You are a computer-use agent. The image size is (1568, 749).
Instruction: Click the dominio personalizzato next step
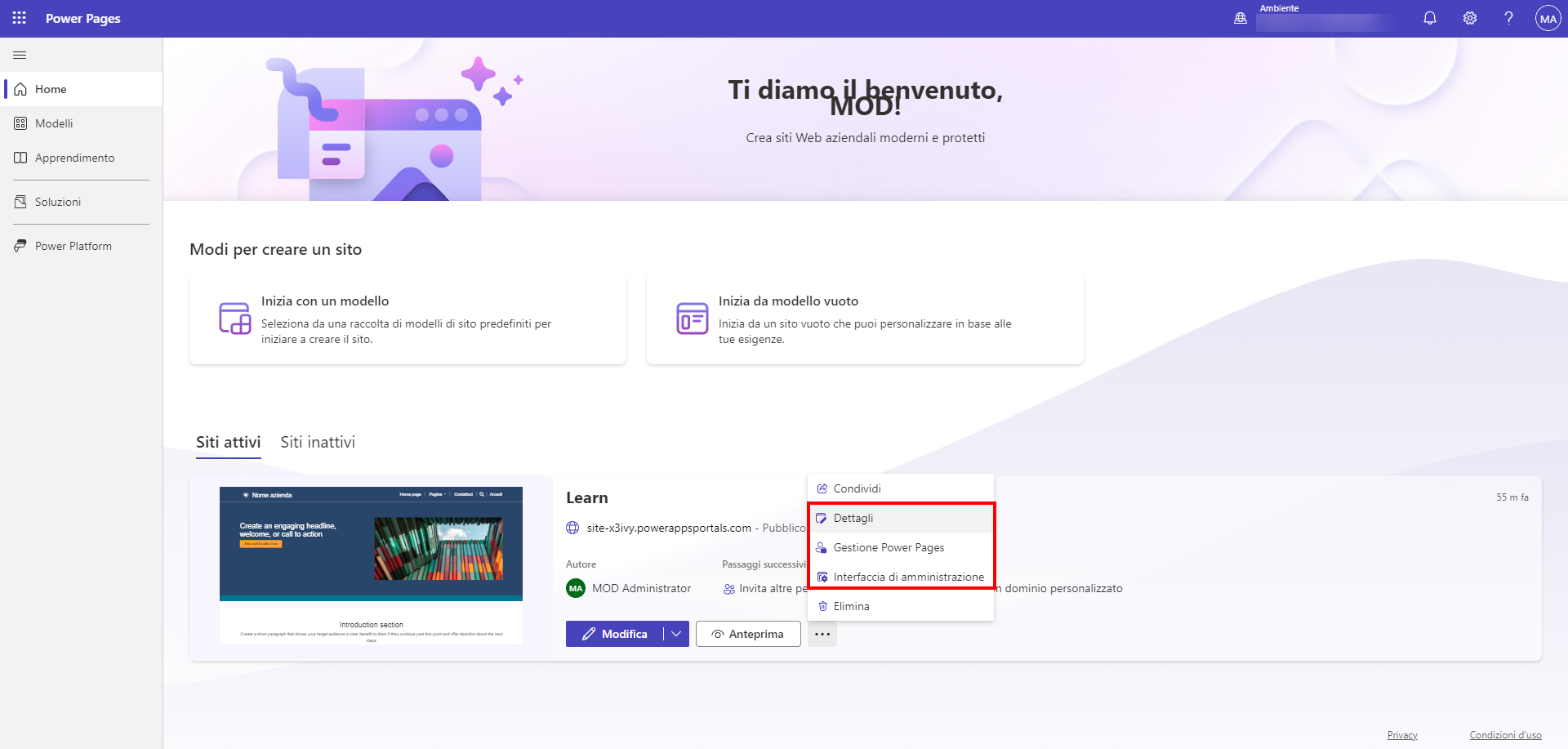[x=1058, y=588]
